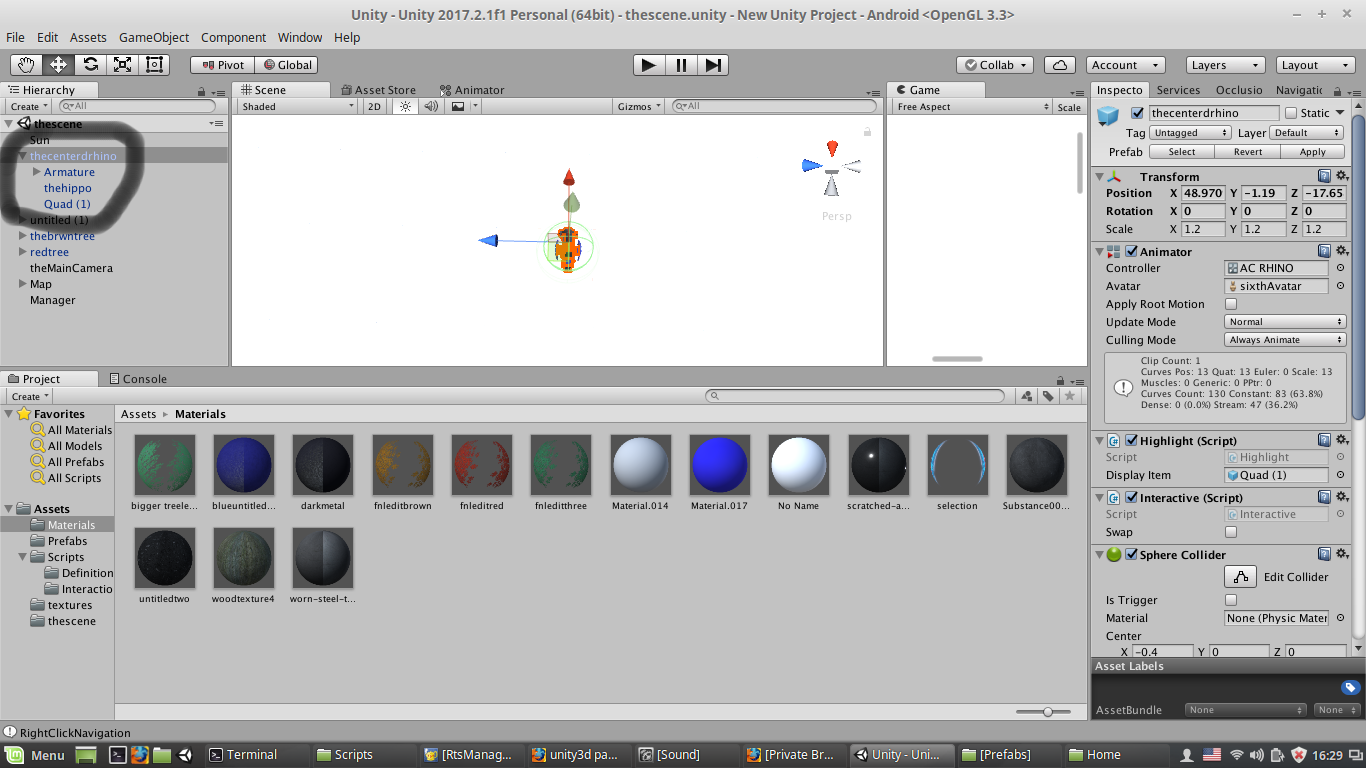Click Edit Collider icon button
The width and height of the screenshot is (1366, 768).
pos(1240,577)
